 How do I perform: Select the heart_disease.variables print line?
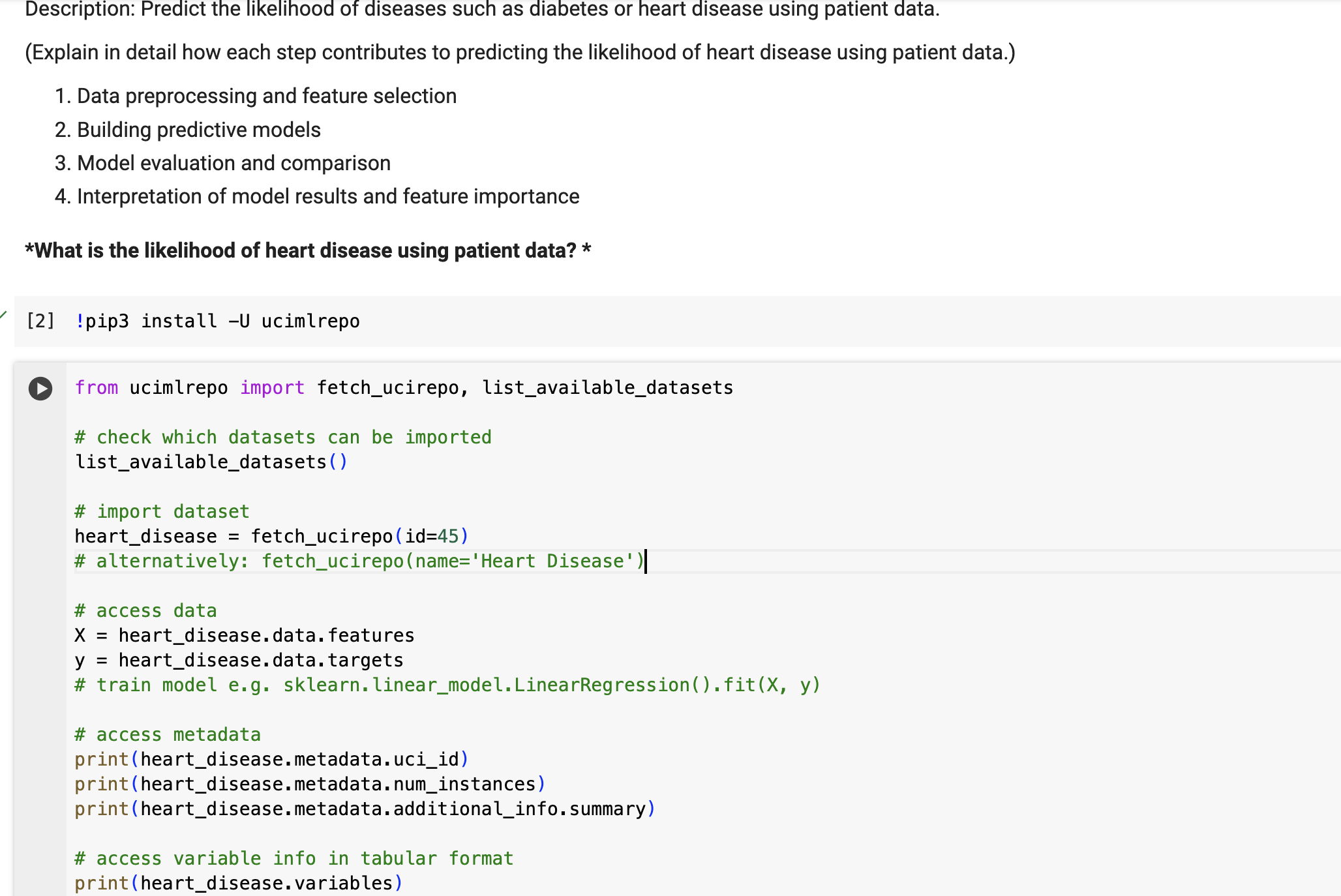pyautogui.click(x=238, y=883)
